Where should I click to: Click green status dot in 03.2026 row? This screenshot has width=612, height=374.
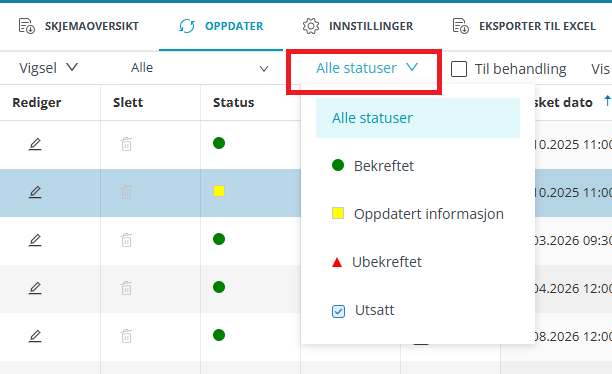coord(219,239)
